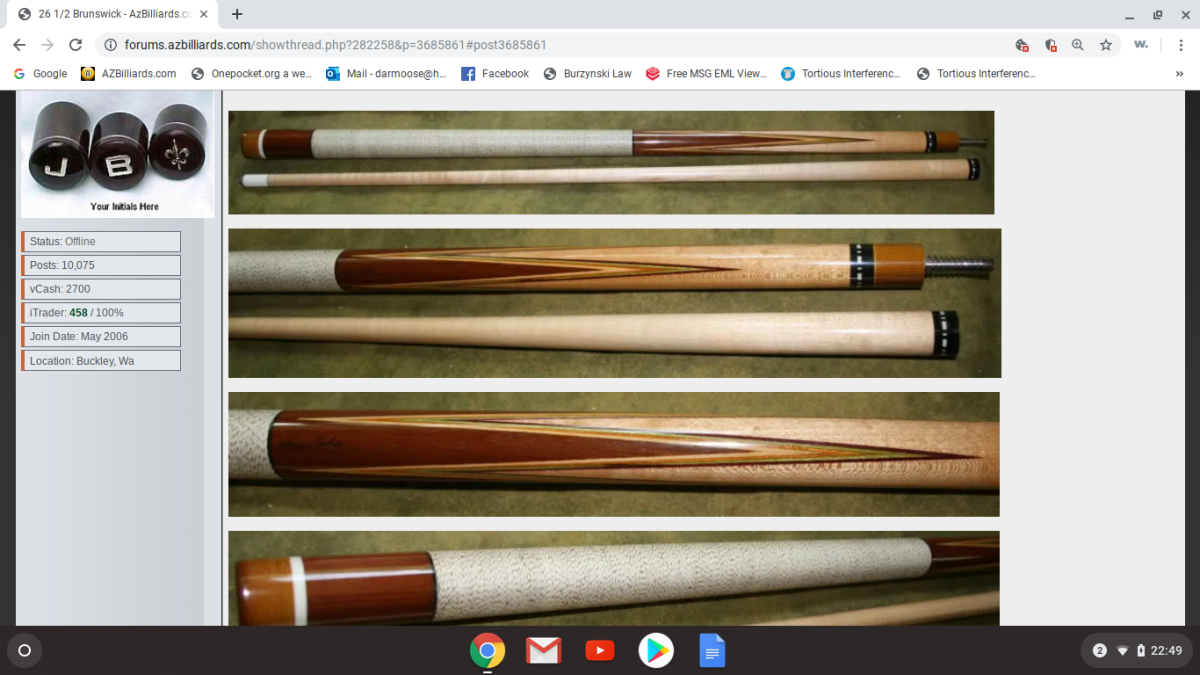
Task: Open the Facebook bookmark
Action: pos(495,74)
